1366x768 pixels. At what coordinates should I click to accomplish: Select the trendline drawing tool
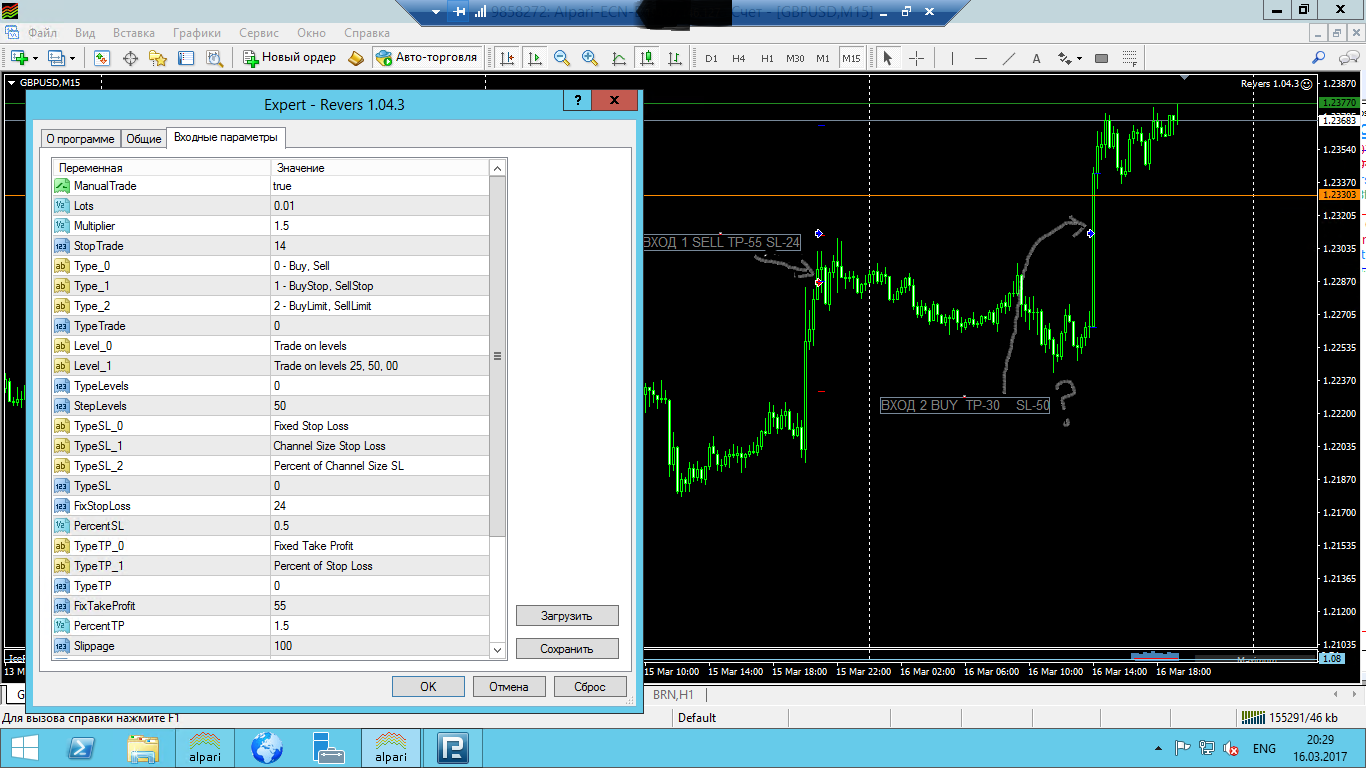tap(1009, 58)
